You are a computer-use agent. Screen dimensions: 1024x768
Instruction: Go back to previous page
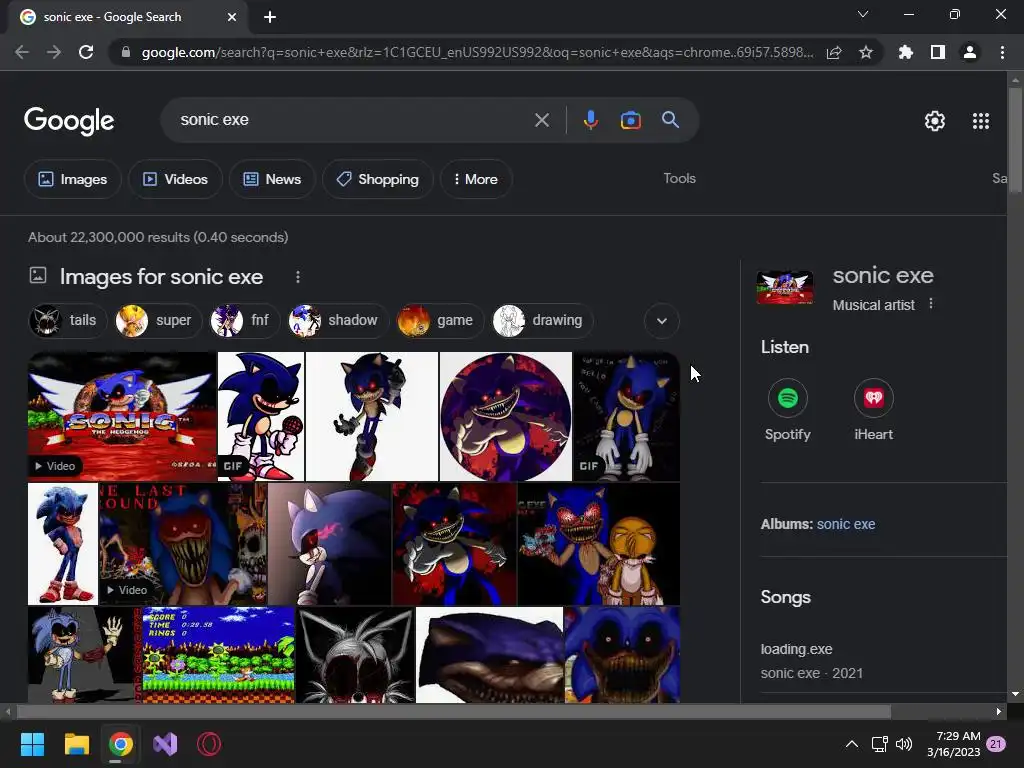[22, 52]
